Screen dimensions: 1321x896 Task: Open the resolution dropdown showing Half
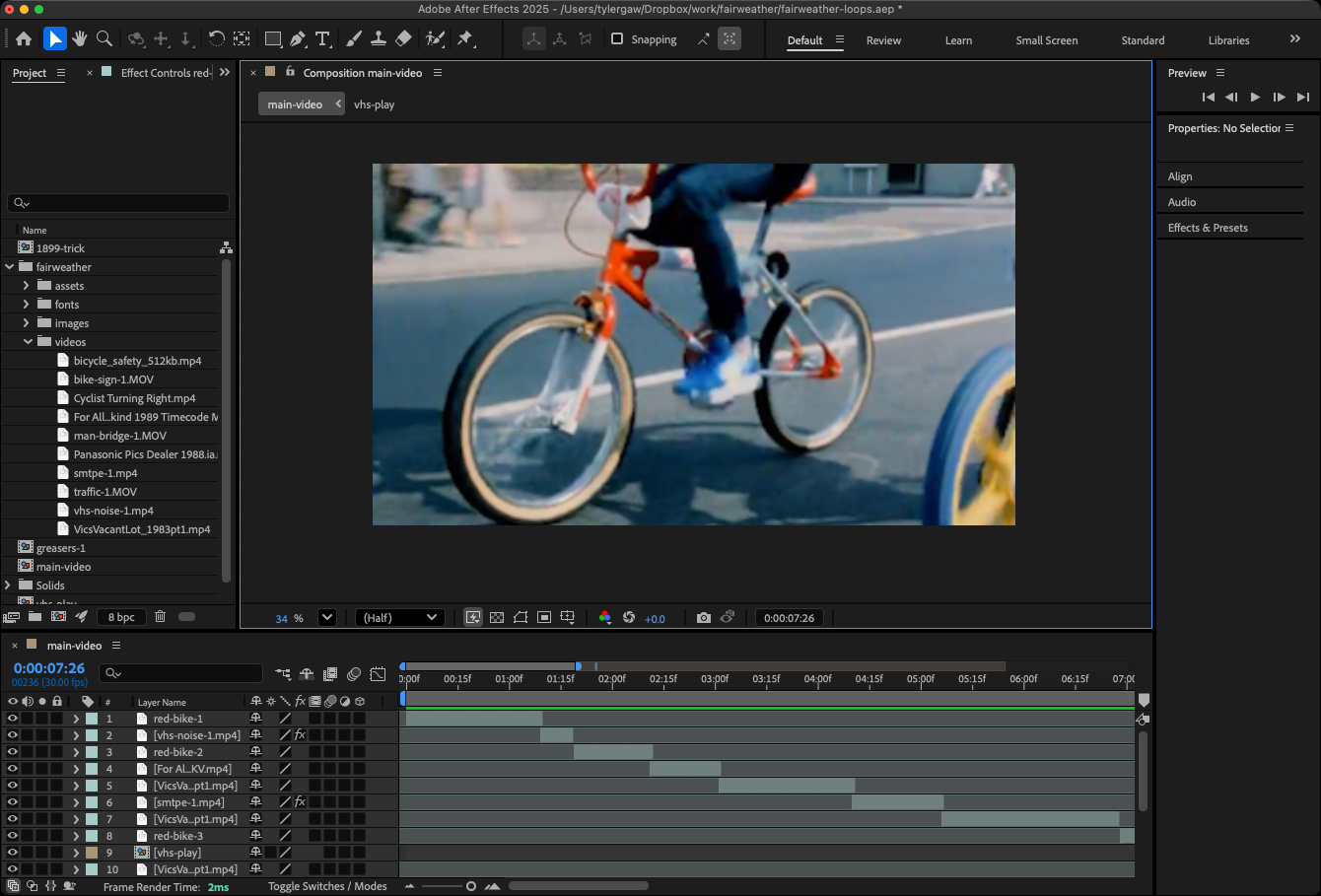399,617
